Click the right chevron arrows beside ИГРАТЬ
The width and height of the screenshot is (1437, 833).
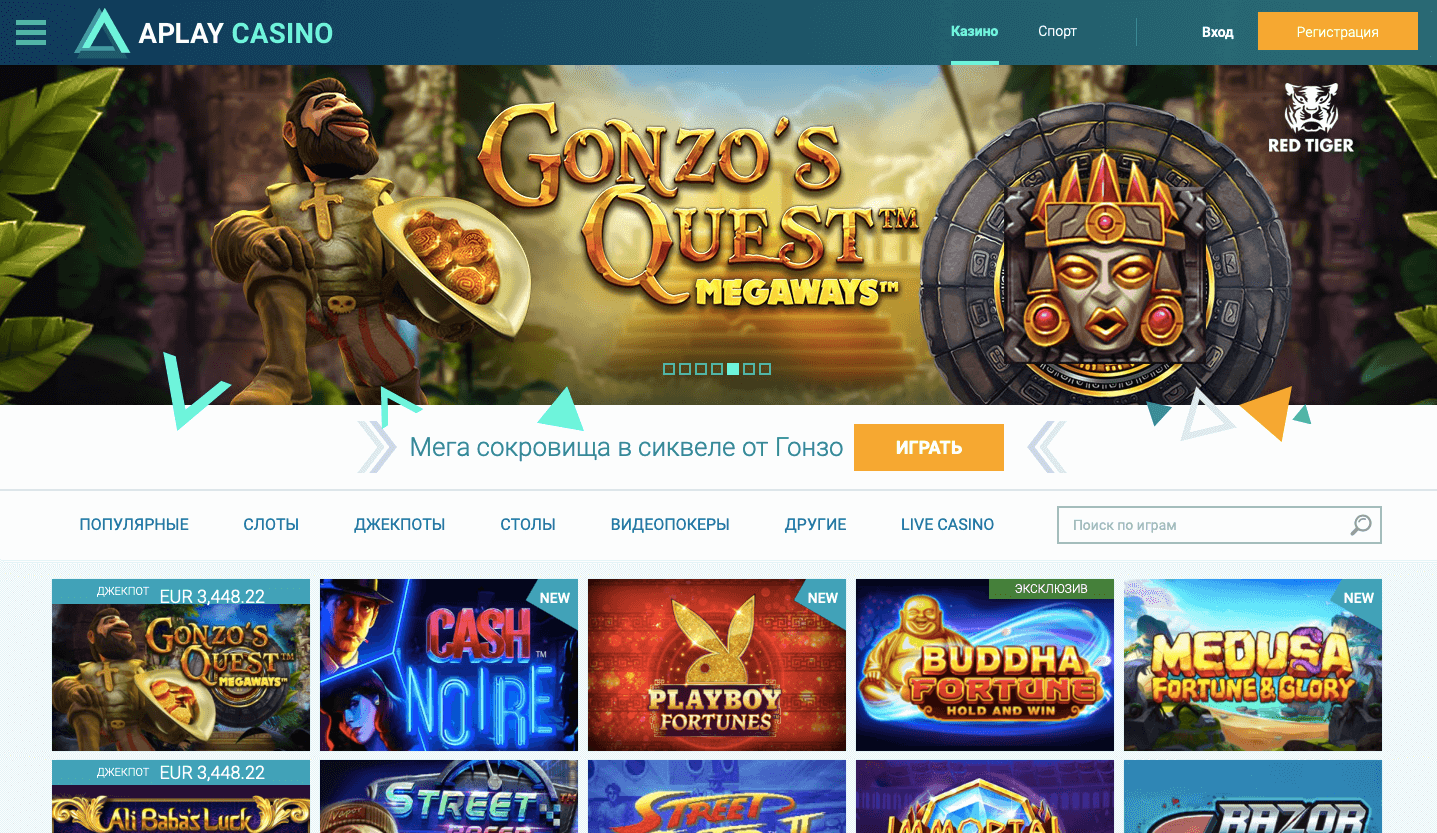pyautogui.click(x=1046, y=447)
